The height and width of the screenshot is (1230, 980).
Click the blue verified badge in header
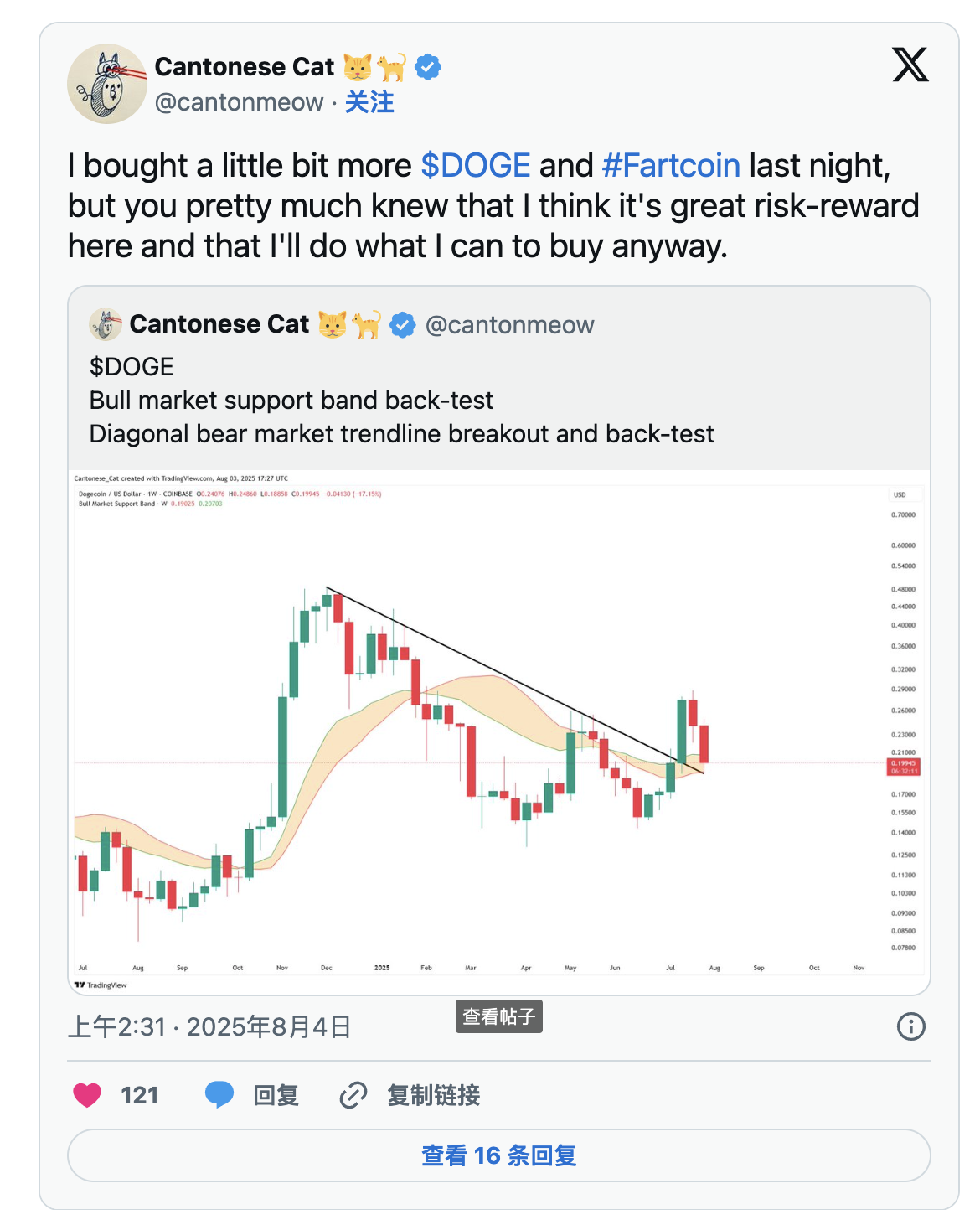point(428,66)
